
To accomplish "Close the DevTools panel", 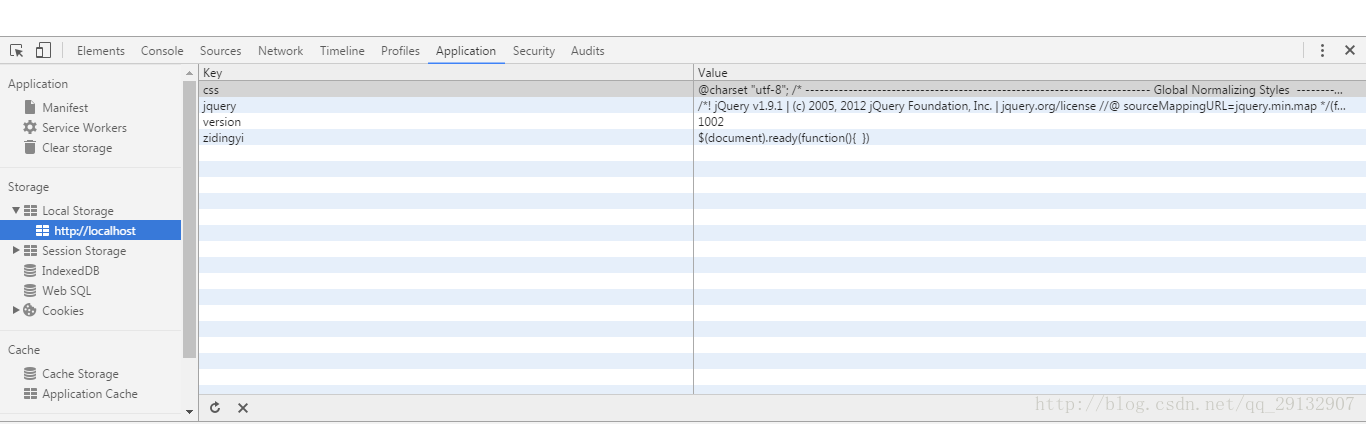I will (x=1349, y=50).
